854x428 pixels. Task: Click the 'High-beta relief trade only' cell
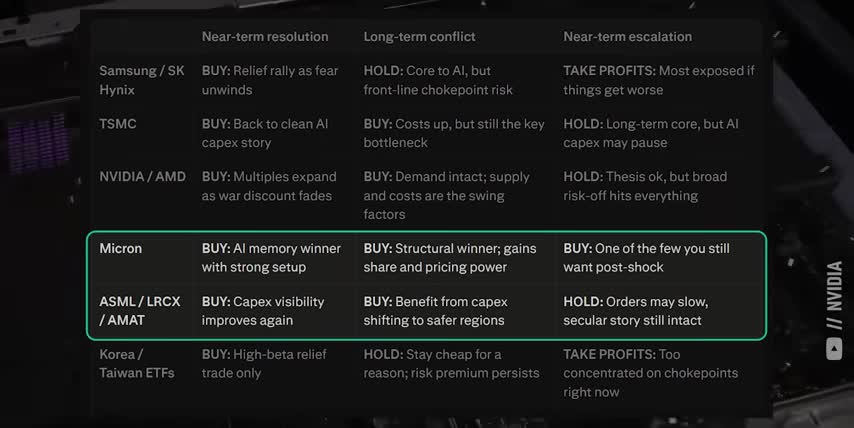(265, 364)
